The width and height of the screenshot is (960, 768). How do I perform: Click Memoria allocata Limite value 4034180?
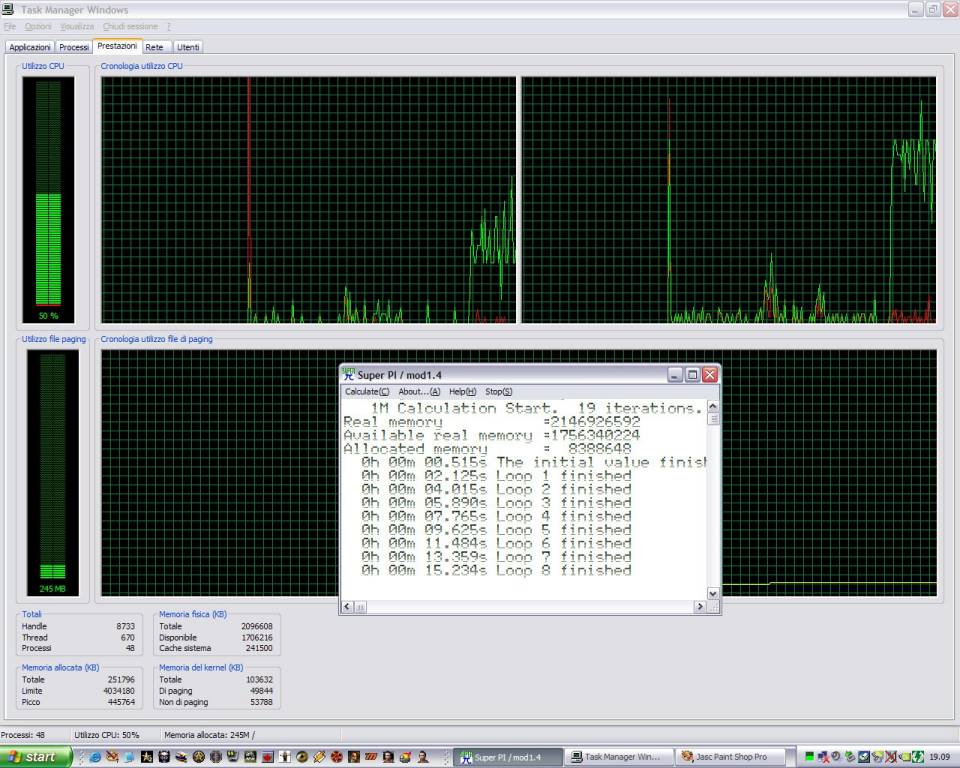coord(119,691)
